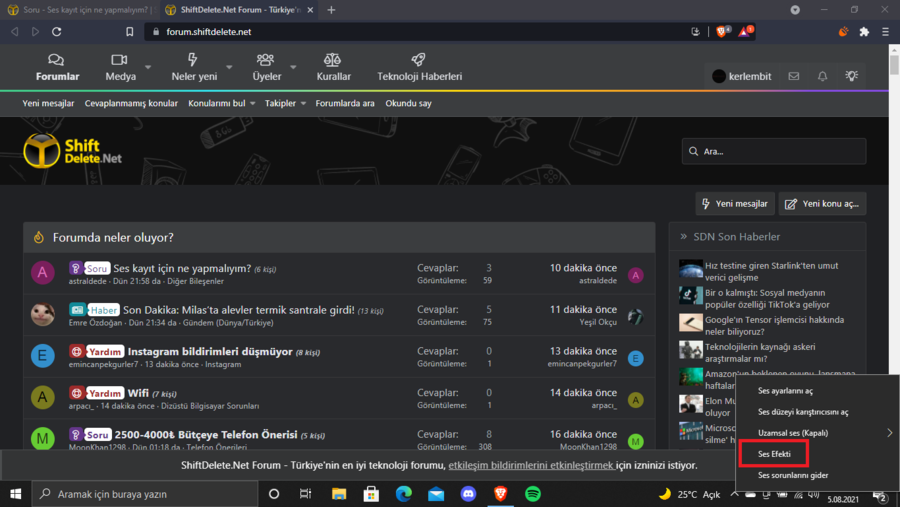
Task: Click the Ara search field
Action: coord(774,151)
